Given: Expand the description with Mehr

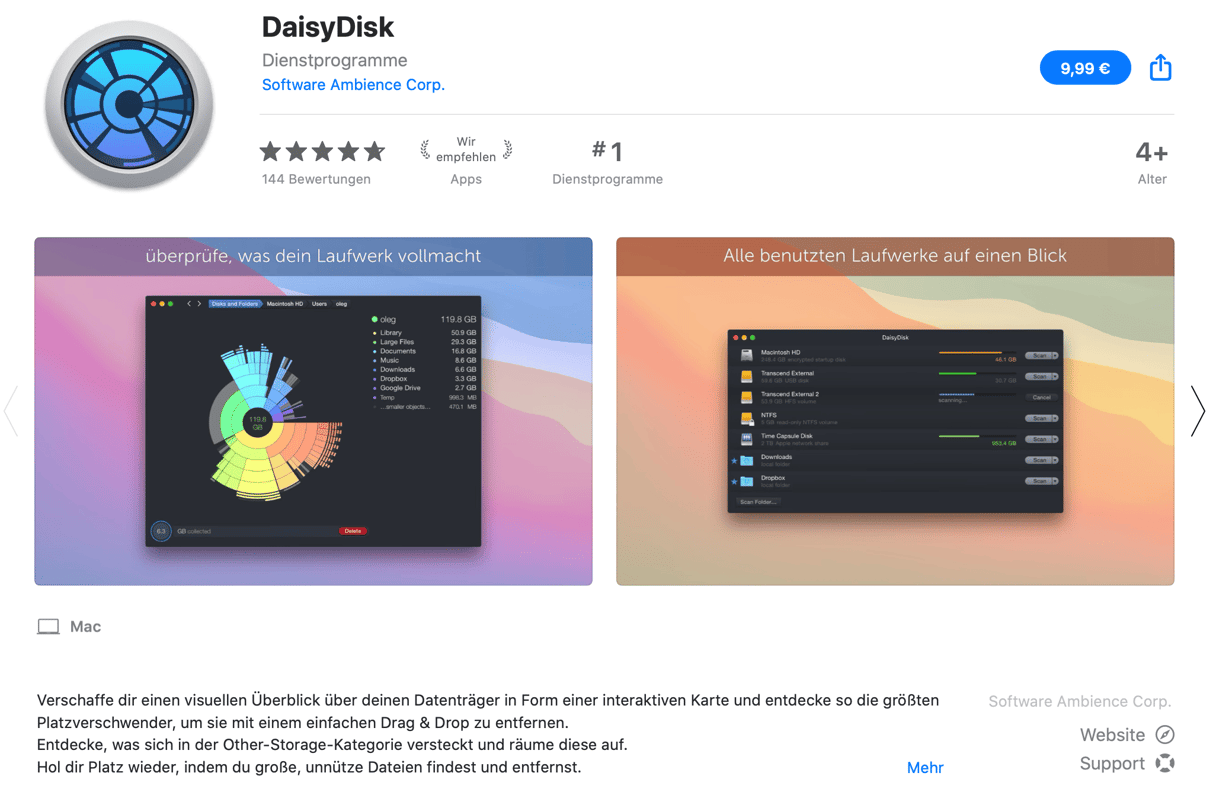Looking at the screenshot, I should (925, 768).
